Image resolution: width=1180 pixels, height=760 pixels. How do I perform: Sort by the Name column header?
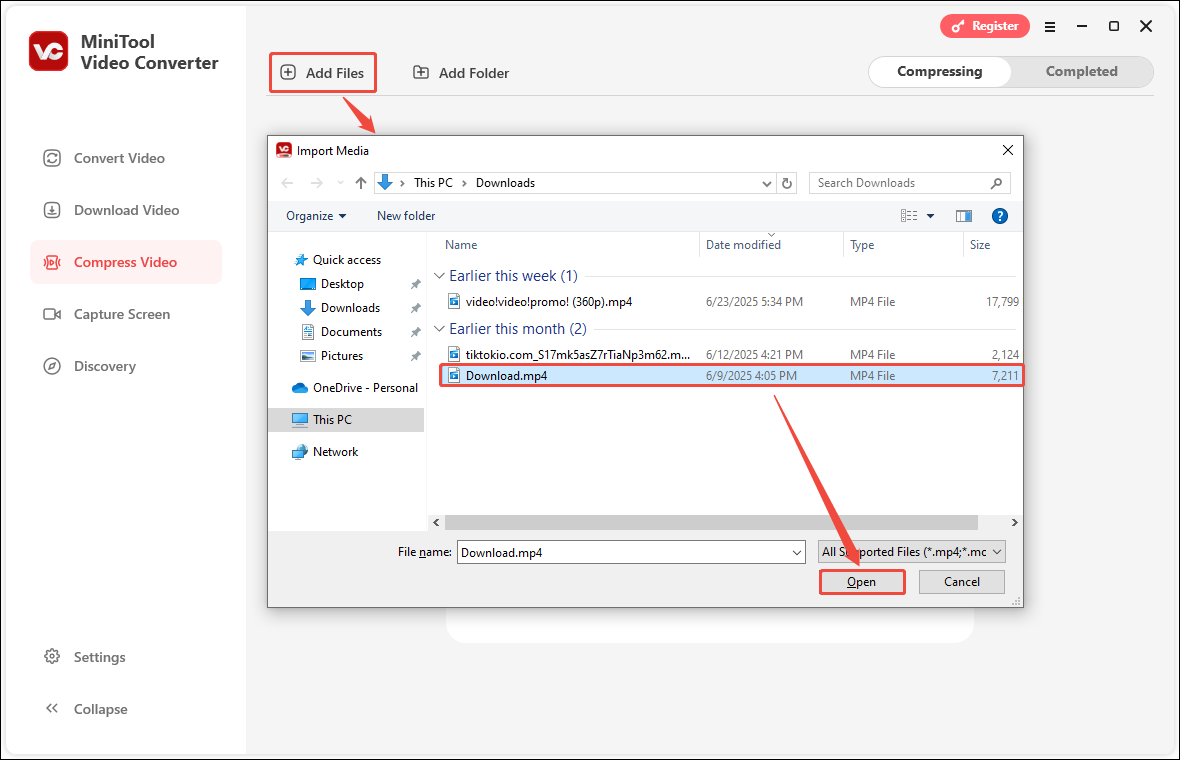click(461, 245)
